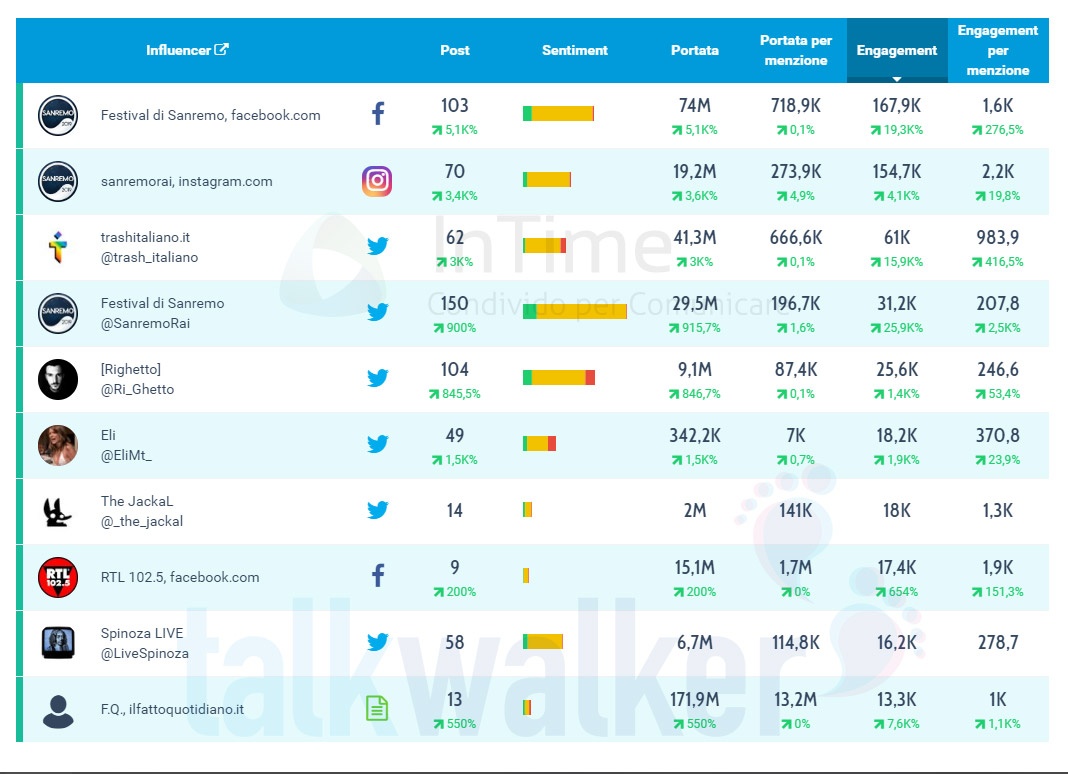Click the Facebook icon for Festival di Sanremo

(x=378, y=113)
